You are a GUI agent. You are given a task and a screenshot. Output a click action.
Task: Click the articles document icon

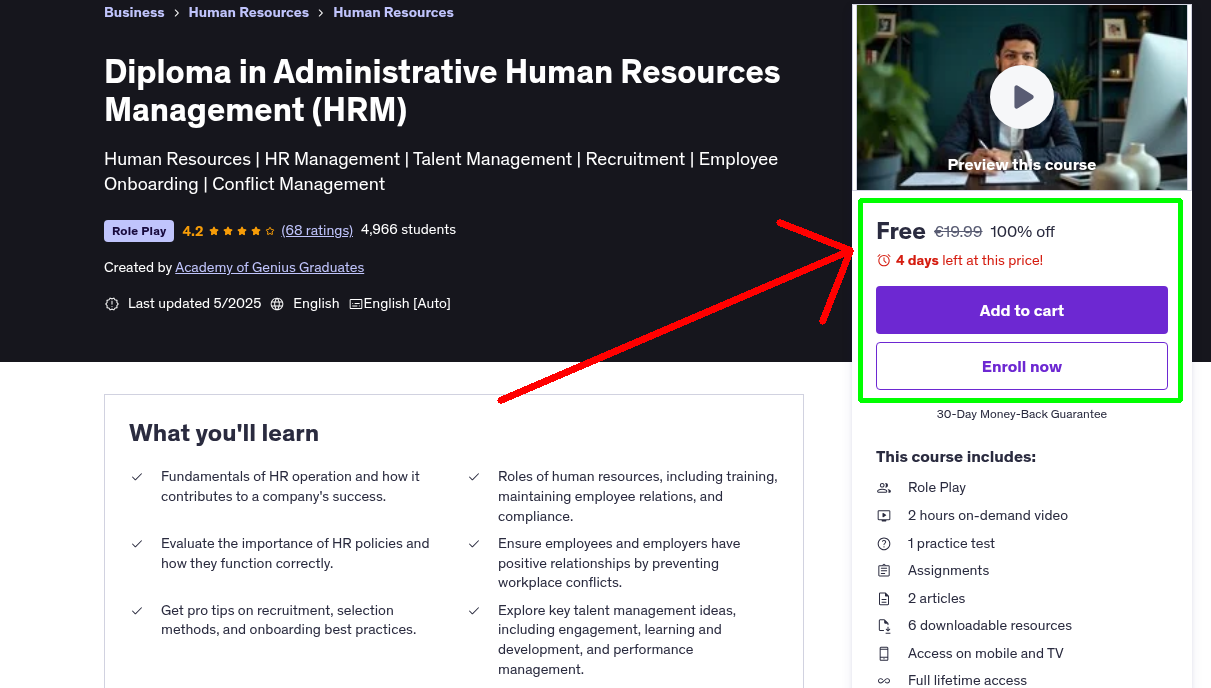tap(884, 599)
